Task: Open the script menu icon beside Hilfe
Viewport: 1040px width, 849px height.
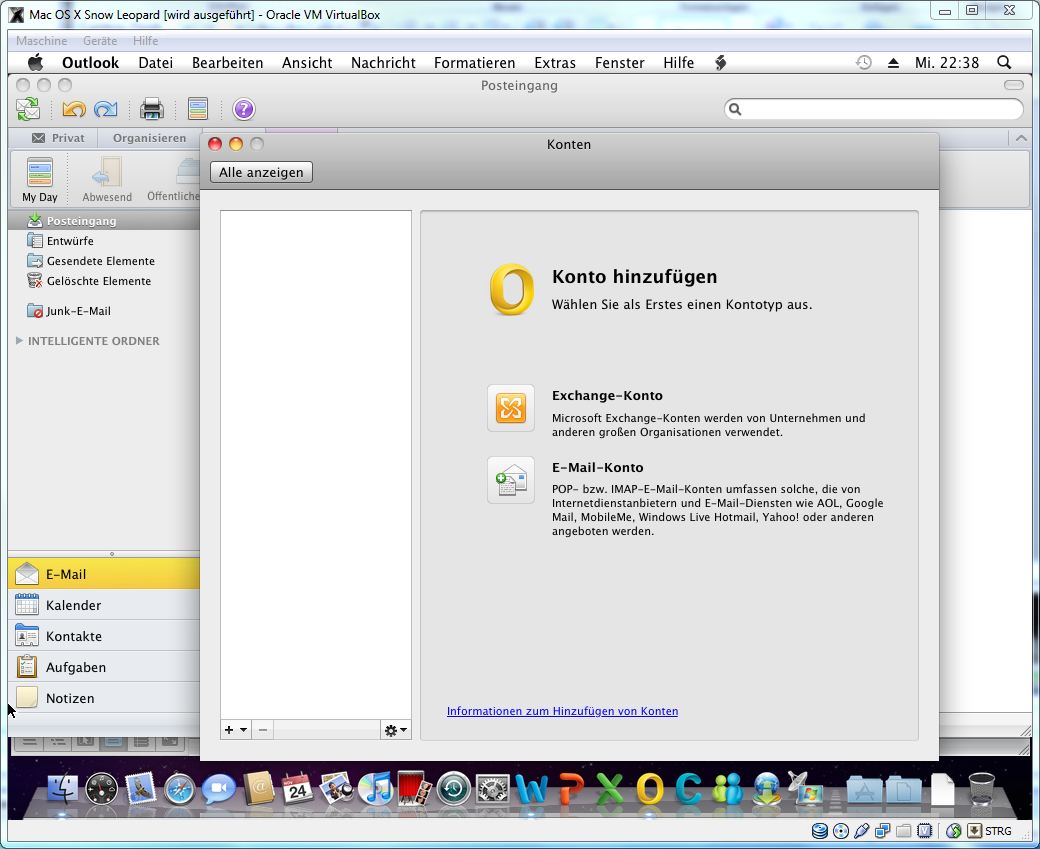Action: point(721,63)
